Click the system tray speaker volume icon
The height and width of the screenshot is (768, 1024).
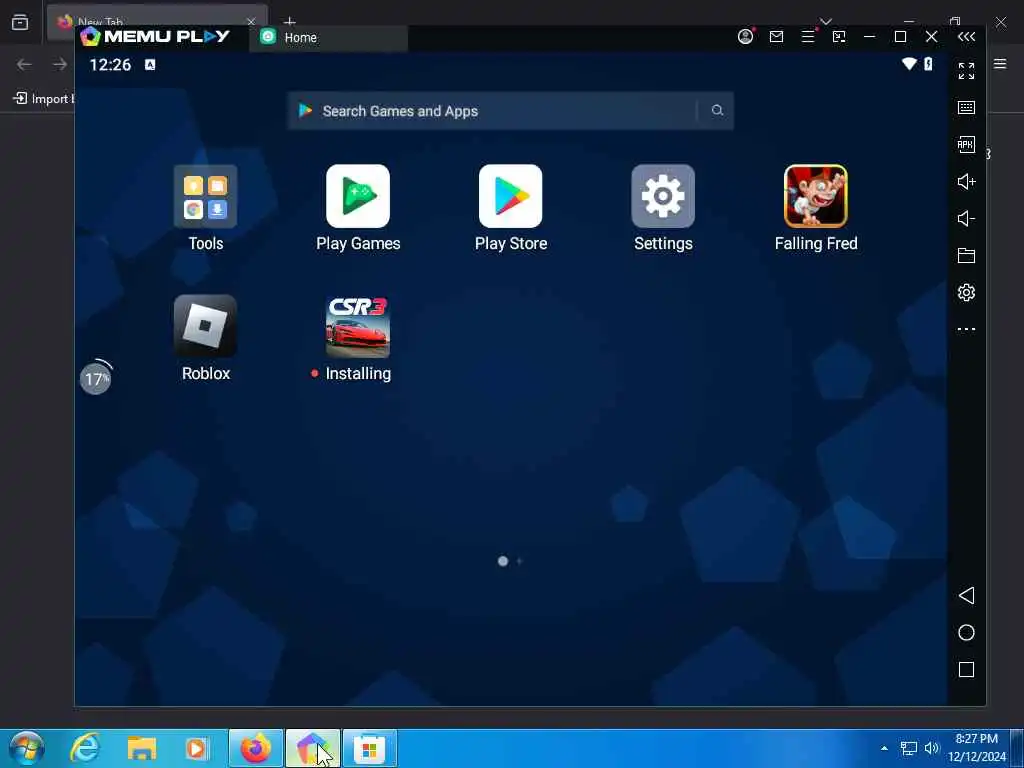932,748
